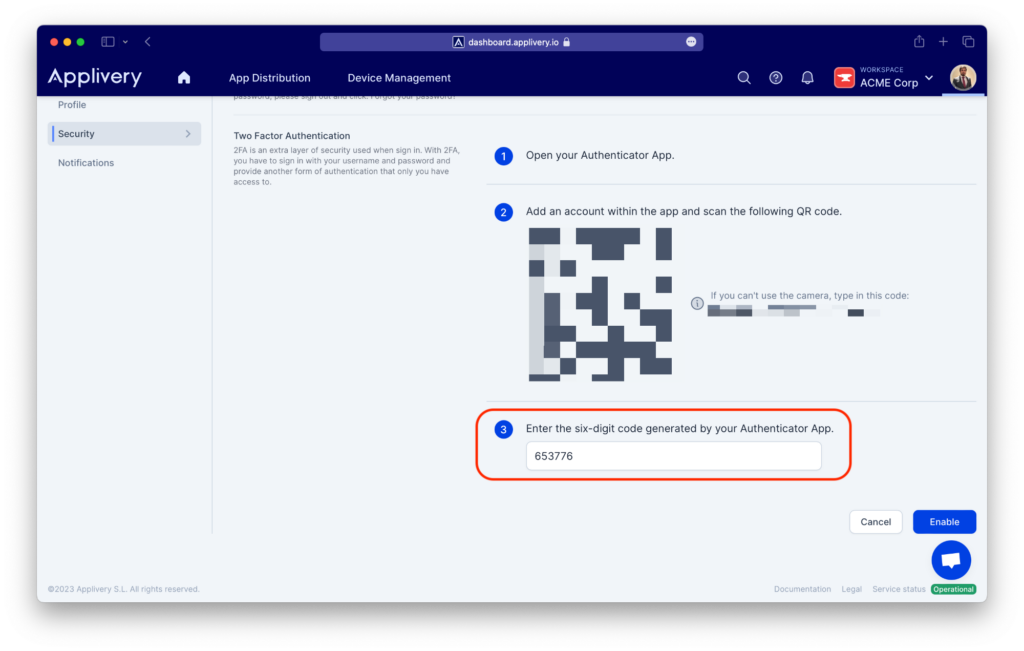Go to the Applivery home icon
The height and width of the screenshot is (651, 1024).
[184, 78]
